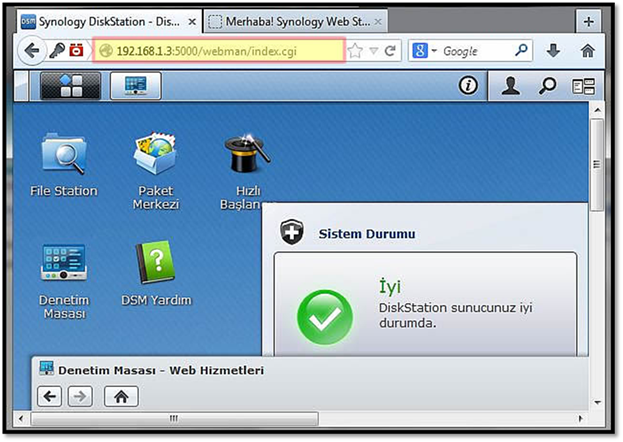
Task: Open the URL history dropdown arrow
Action: 373,51
